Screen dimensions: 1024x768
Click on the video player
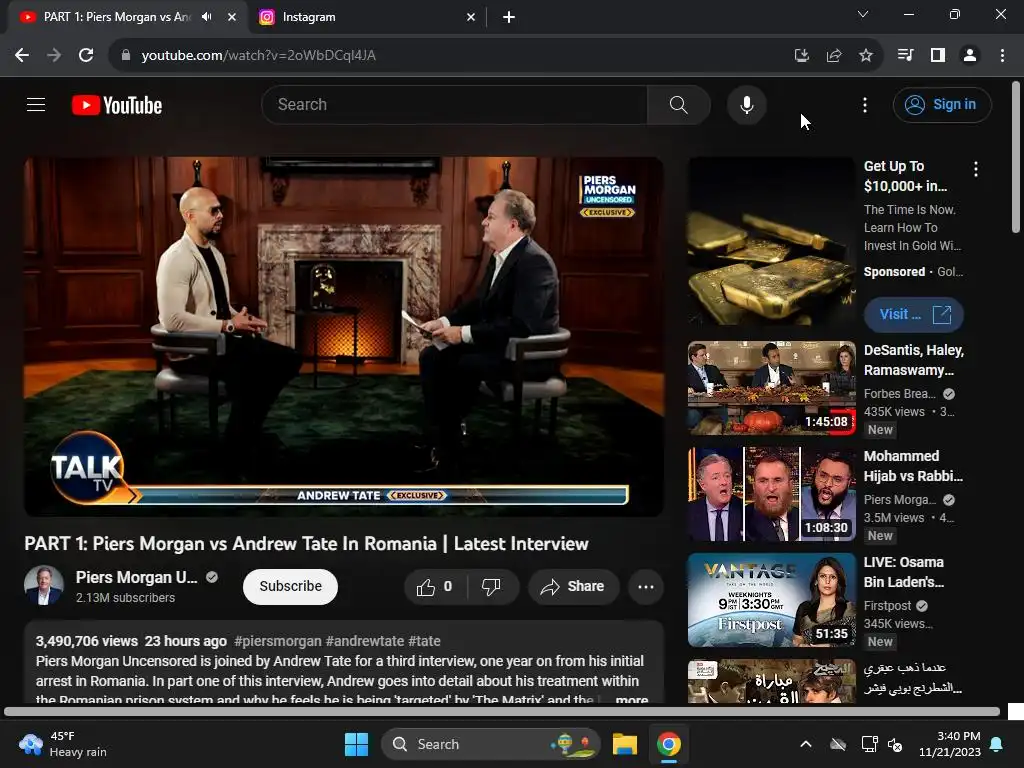344,336
